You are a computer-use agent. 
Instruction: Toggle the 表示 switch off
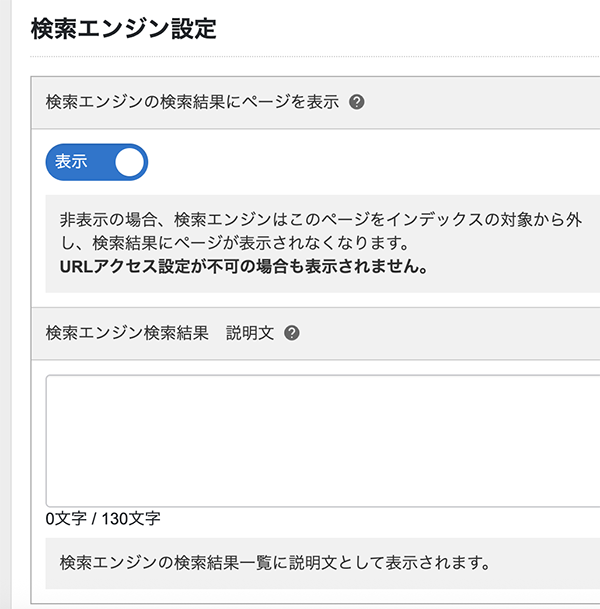click(x=97, y=162)
